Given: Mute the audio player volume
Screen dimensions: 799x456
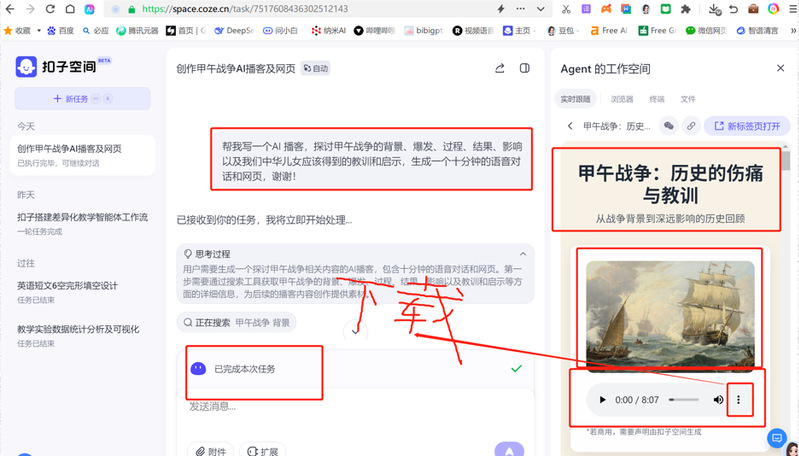Looking at the screenshot, I should point(718,400).
